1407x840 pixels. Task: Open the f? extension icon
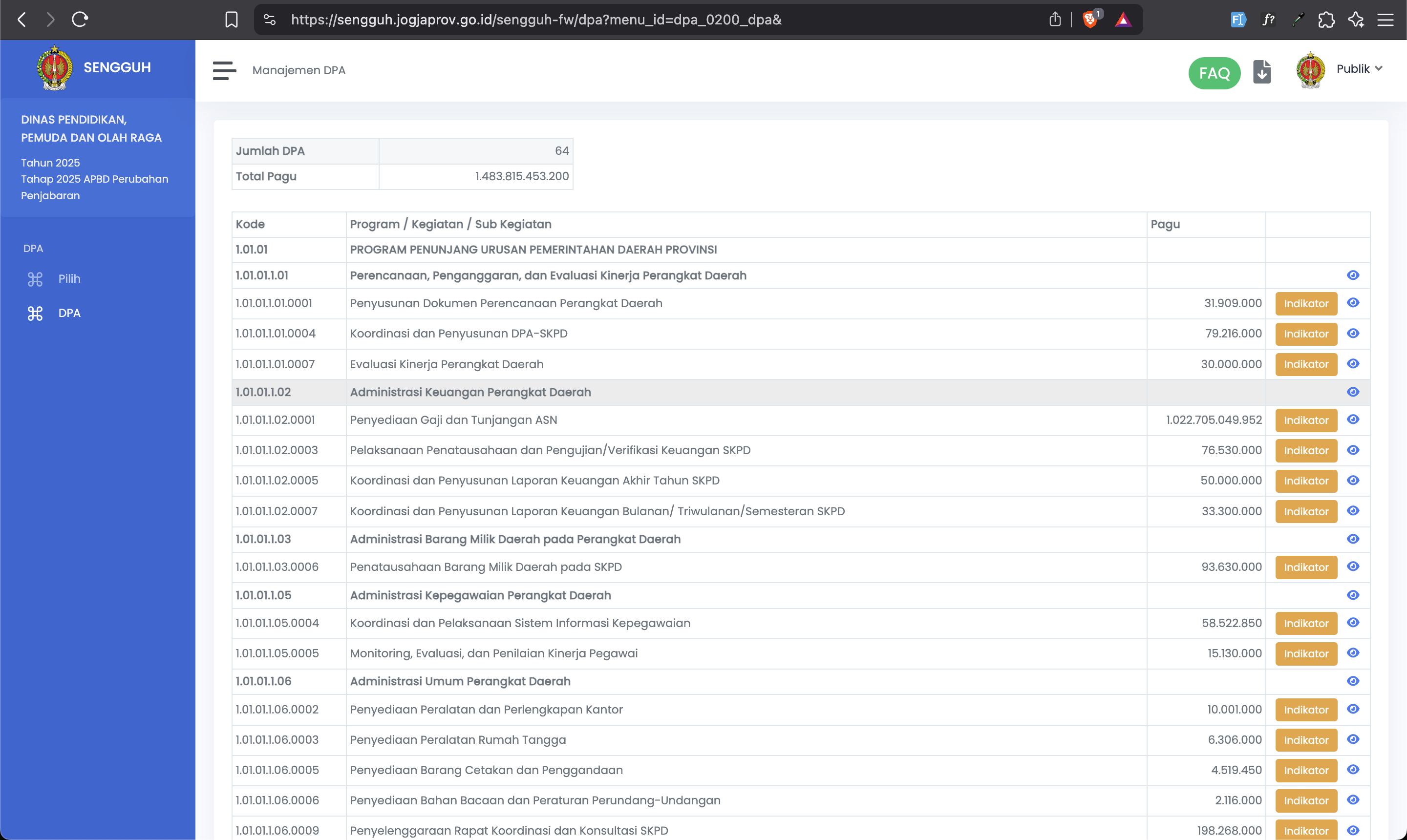(1268, 20)
